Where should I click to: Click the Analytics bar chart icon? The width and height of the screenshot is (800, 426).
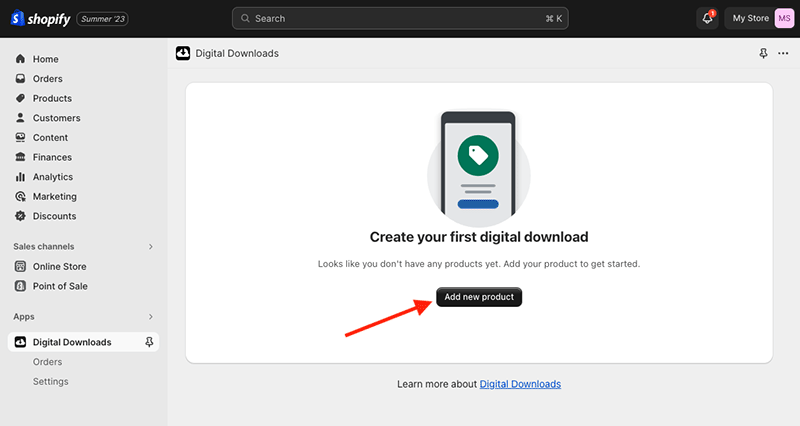point(20,177)
